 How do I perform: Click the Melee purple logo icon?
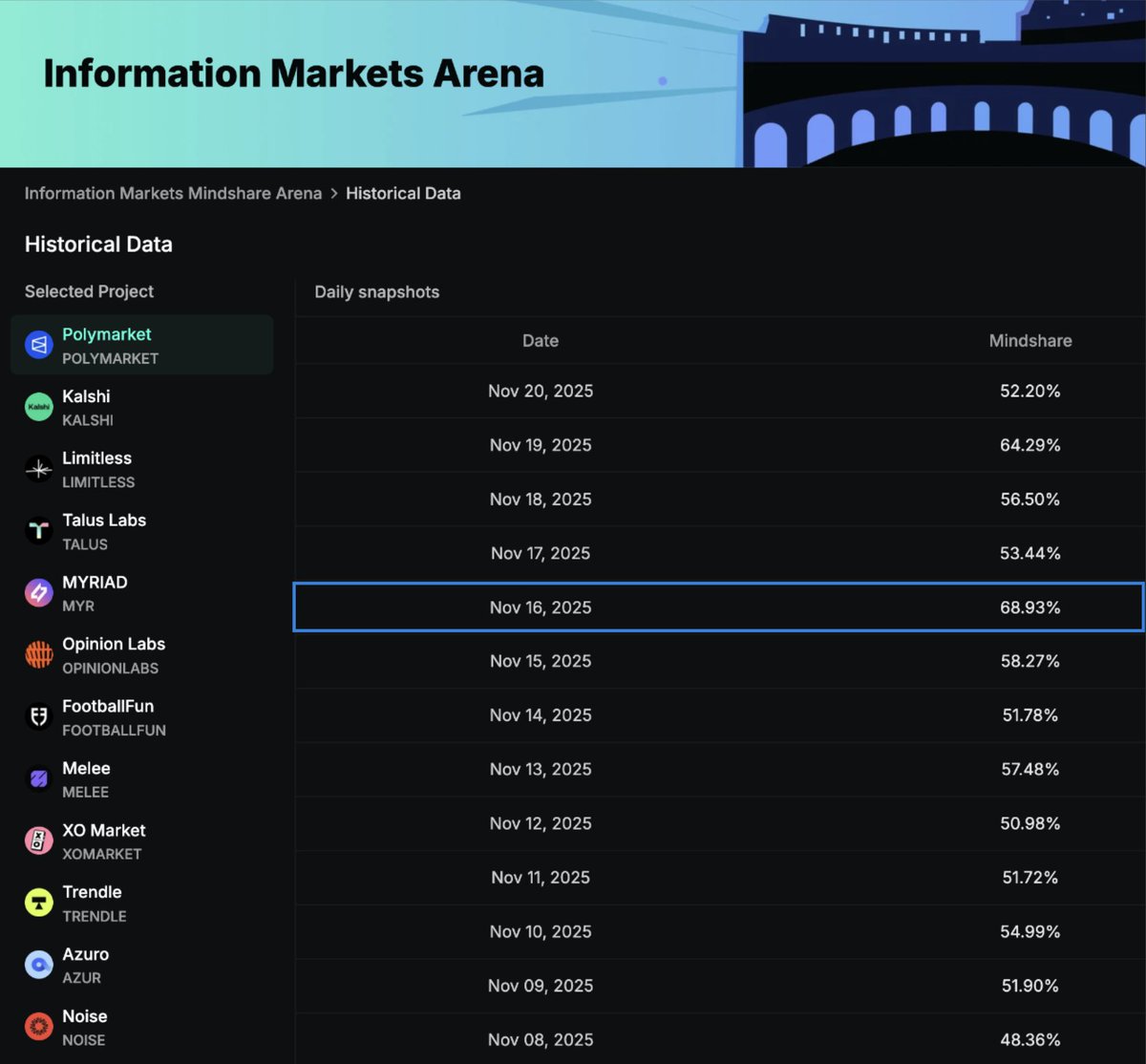click(x=38, y=778)
